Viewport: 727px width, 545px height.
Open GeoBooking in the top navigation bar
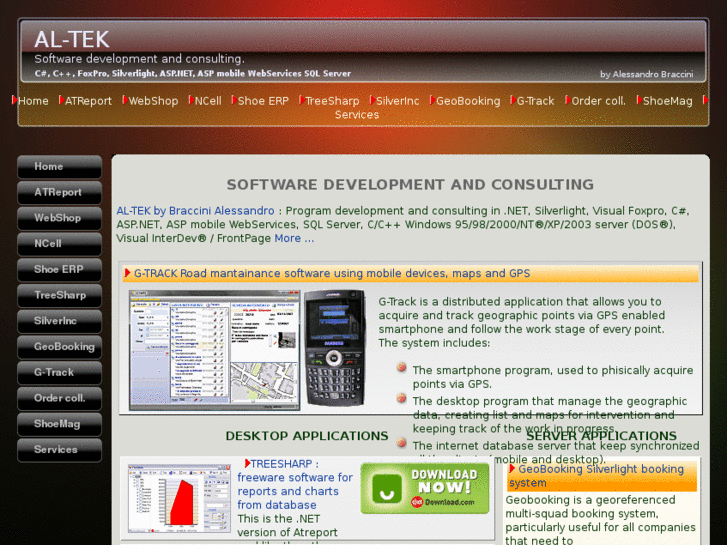coord(468,101)
